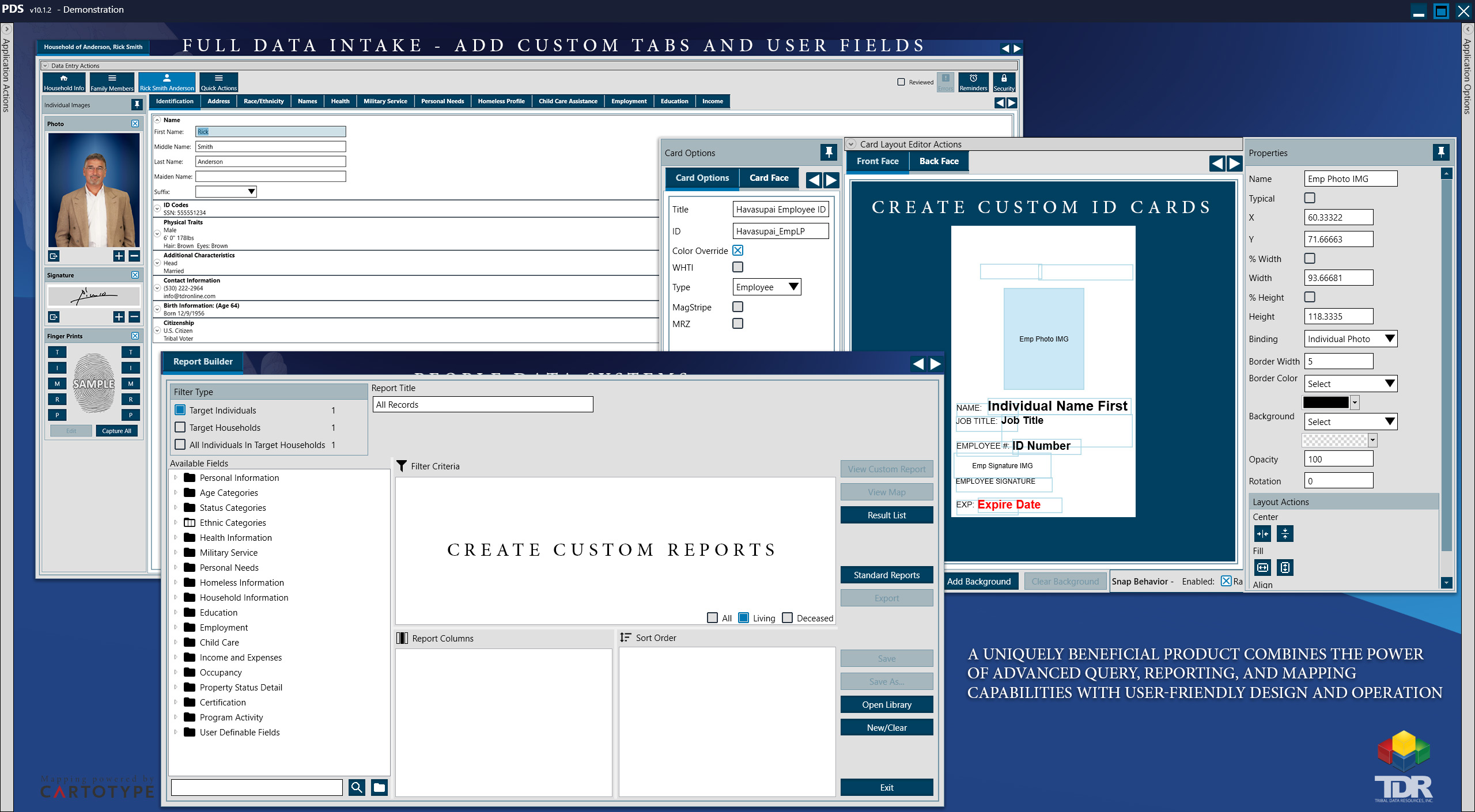Click the folder icon beside search box

click(x=379, y=787)
